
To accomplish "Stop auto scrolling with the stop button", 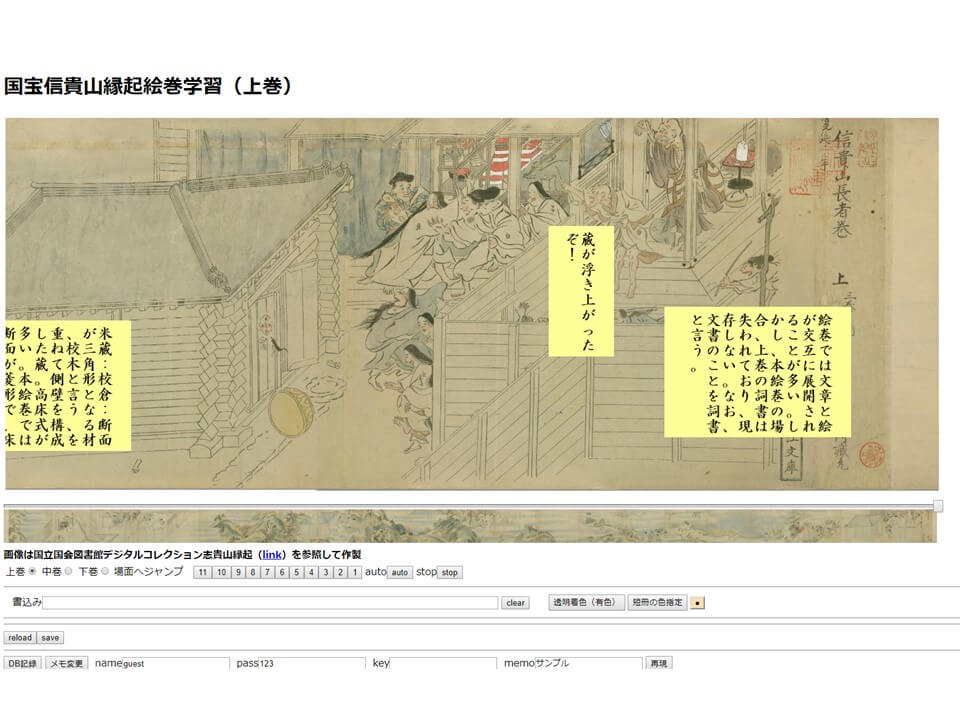I will (x=449, y=572).
